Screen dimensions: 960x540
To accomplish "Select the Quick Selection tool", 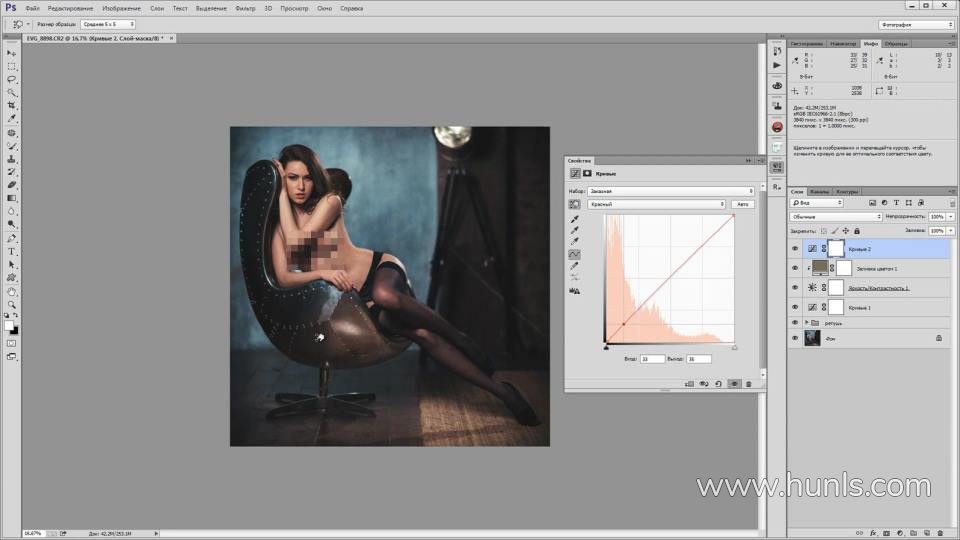I will tap(12, 92).
